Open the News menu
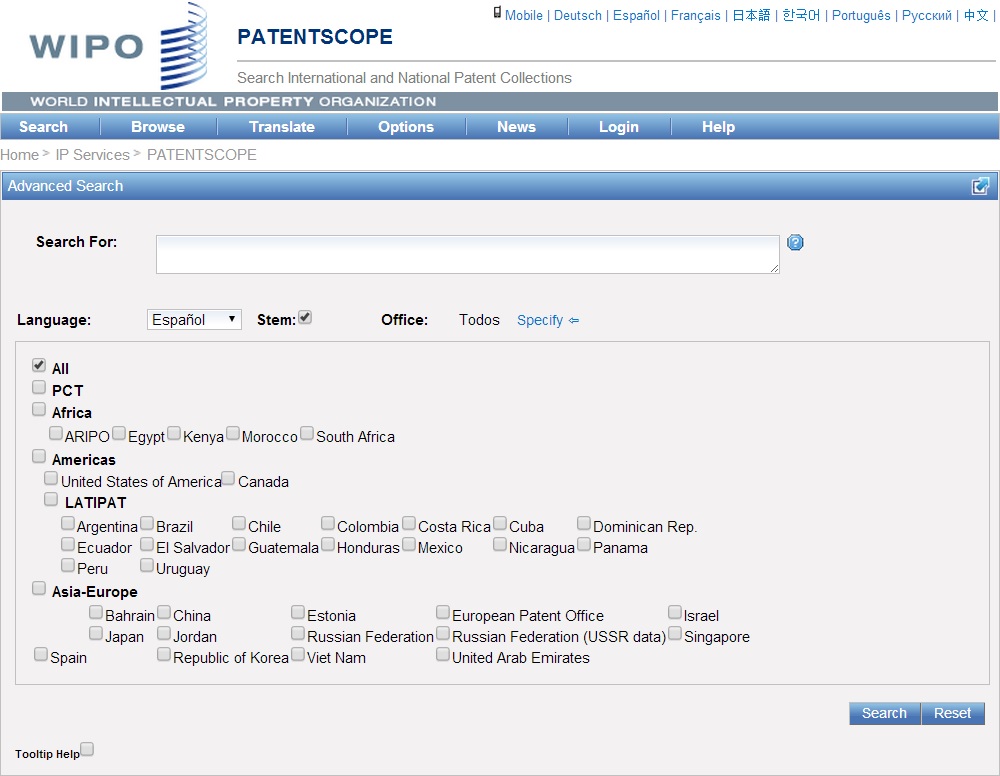This screenshot has height=776, width=1000. pyautogui.click(x=517, y=127)
